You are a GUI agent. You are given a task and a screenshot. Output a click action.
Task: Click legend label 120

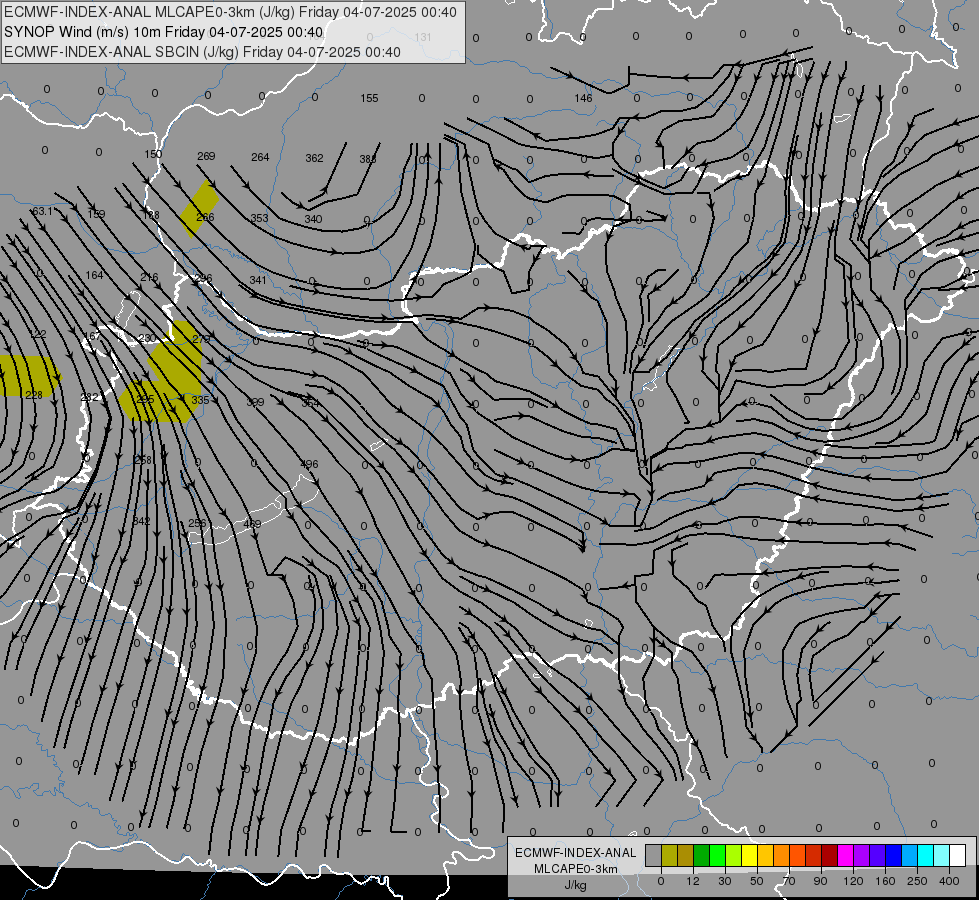click(853, 881)
